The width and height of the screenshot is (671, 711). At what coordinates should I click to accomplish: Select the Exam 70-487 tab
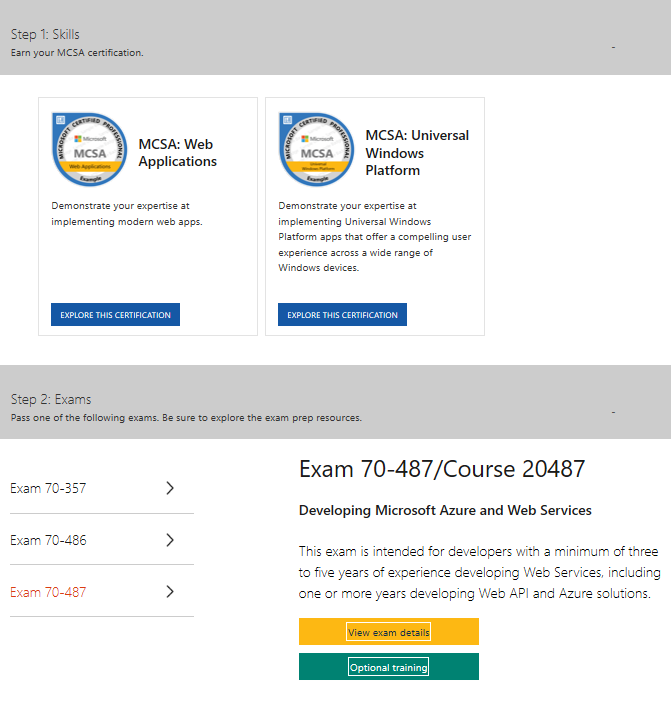coord(102,592)
